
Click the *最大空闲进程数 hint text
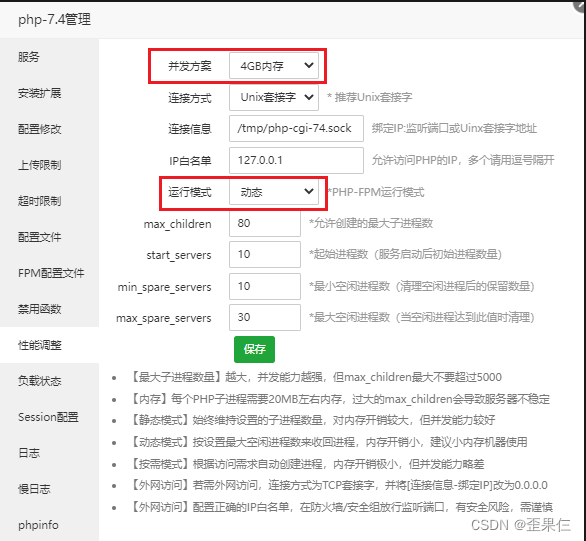[x=422, y=318]
